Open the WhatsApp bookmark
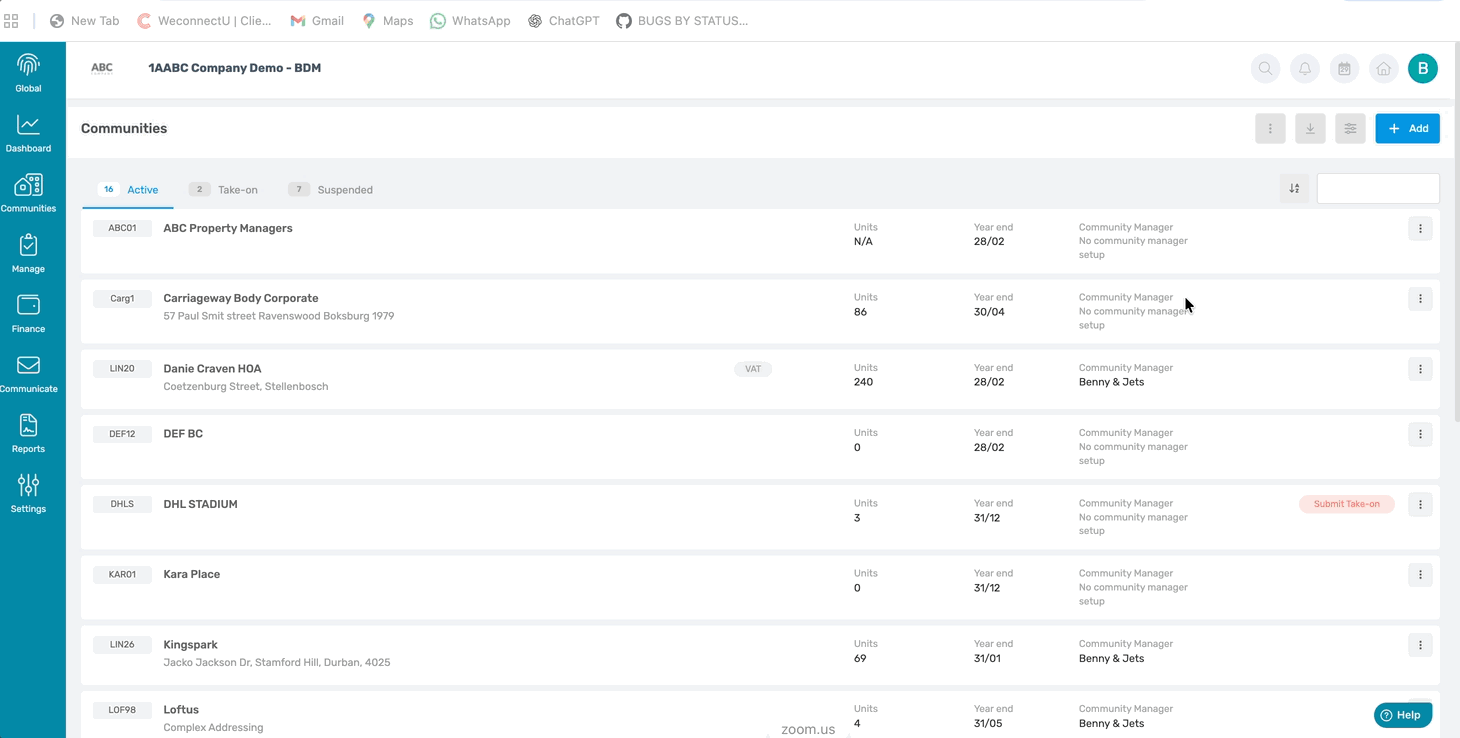The image size is (1460, 738). (x=470, y=20)
